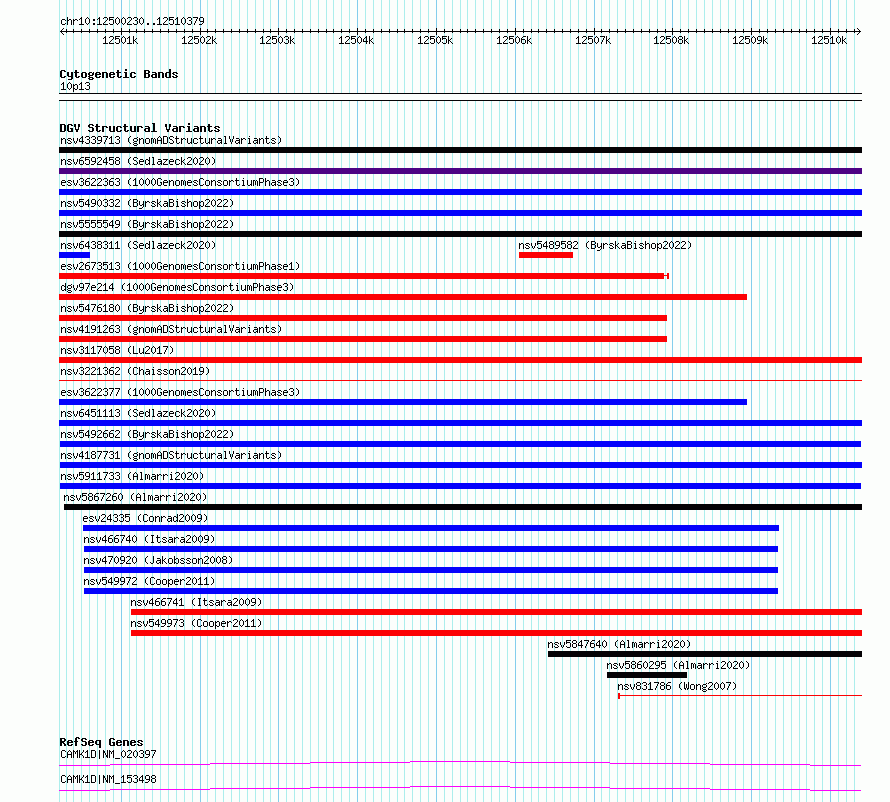Open the nsv3117058 Lu2017 label
Screen dimensions: 890x802
117,350
